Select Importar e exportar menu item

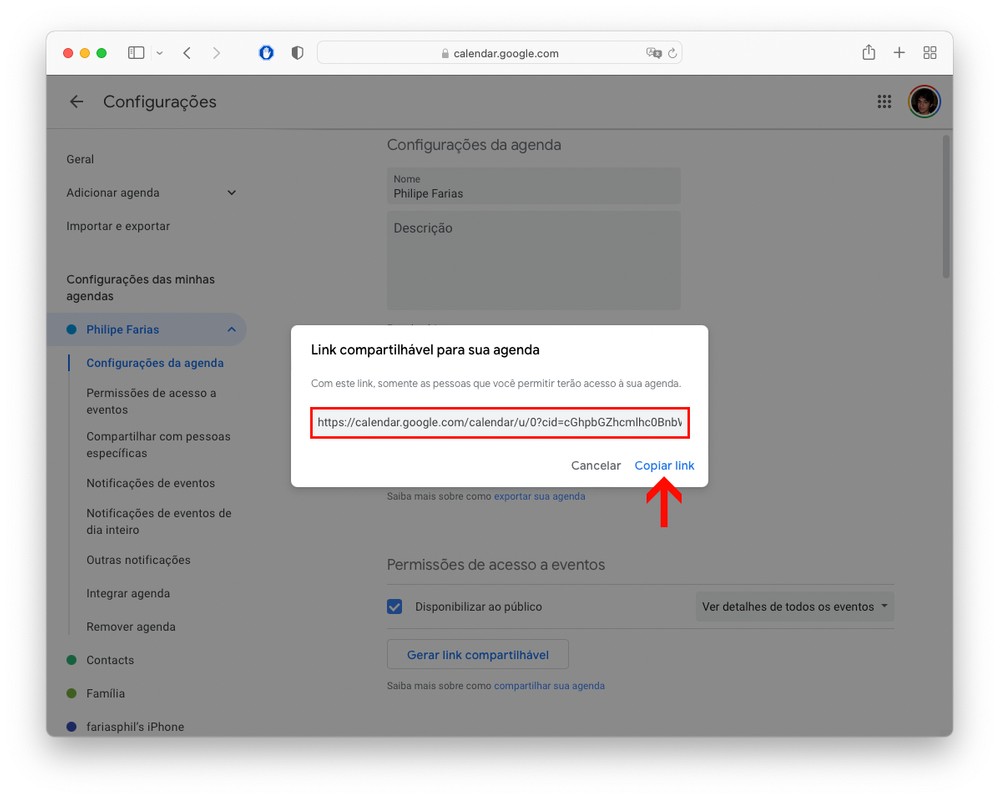coord(118,226)
